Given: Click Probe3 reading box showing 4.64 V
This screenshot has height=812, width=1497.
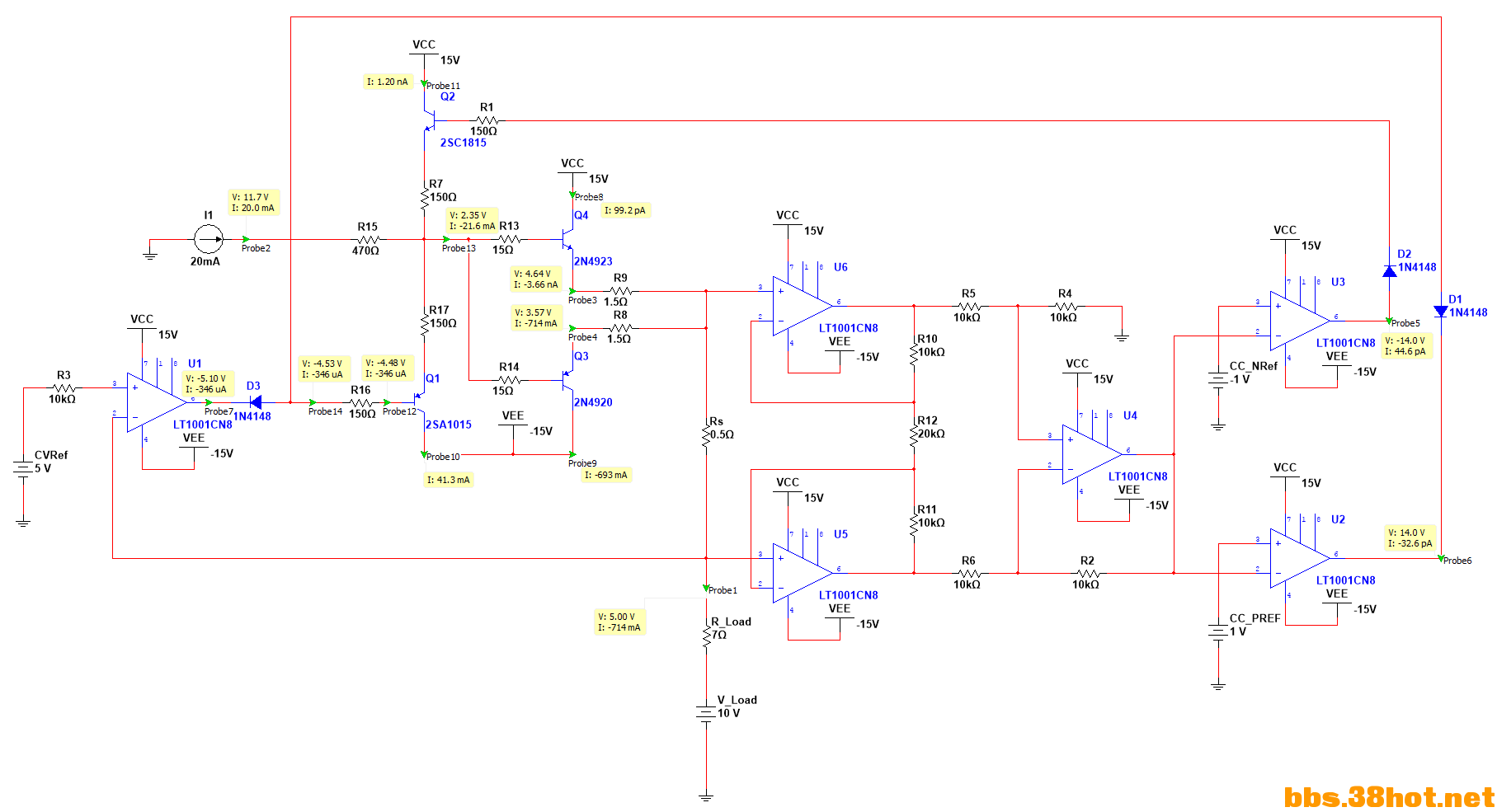Looking at the screenshot, I should coord(536,279).
